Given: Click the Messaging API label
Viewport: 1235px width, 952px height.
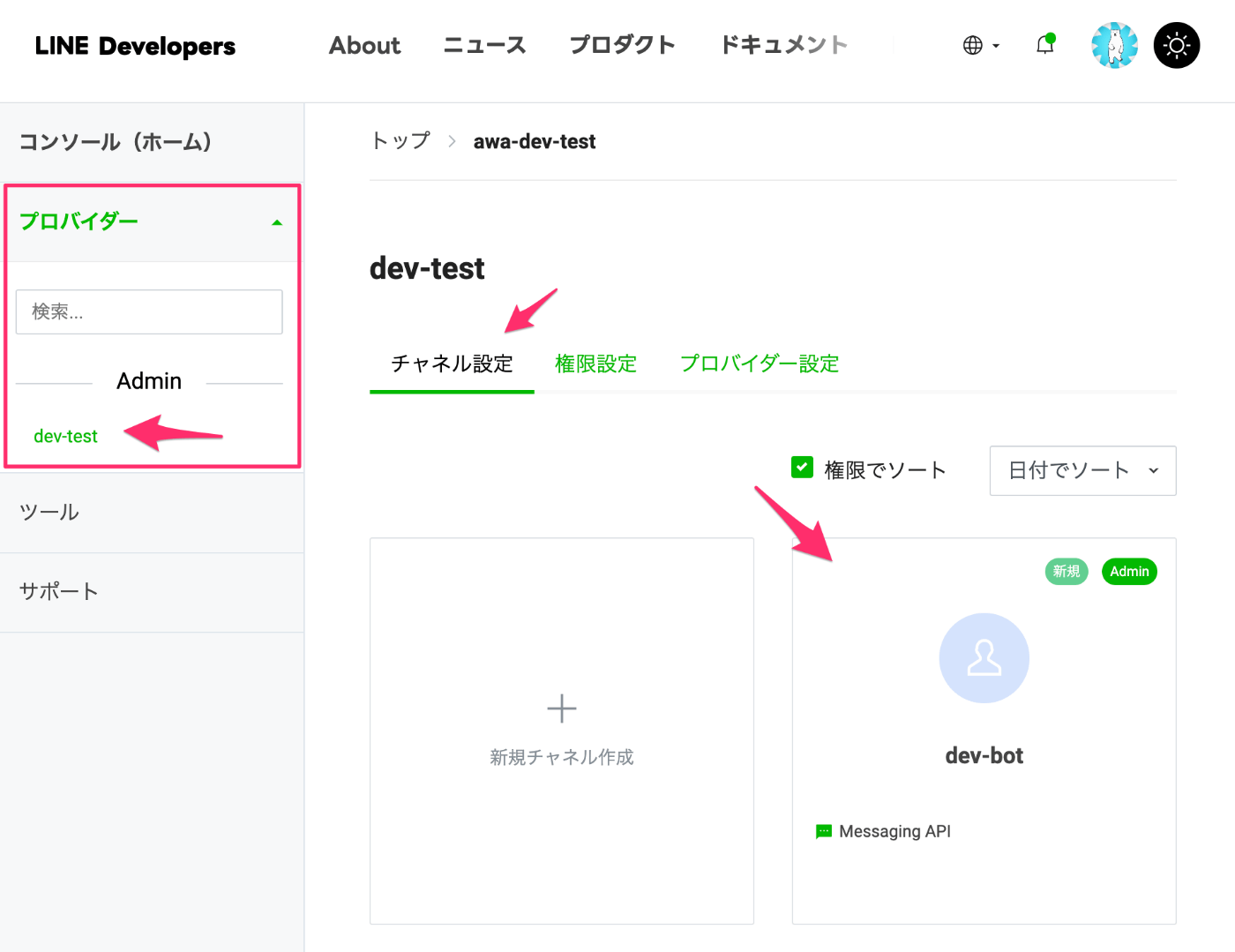Looking at the screenshot, I should tap(894, 831).
